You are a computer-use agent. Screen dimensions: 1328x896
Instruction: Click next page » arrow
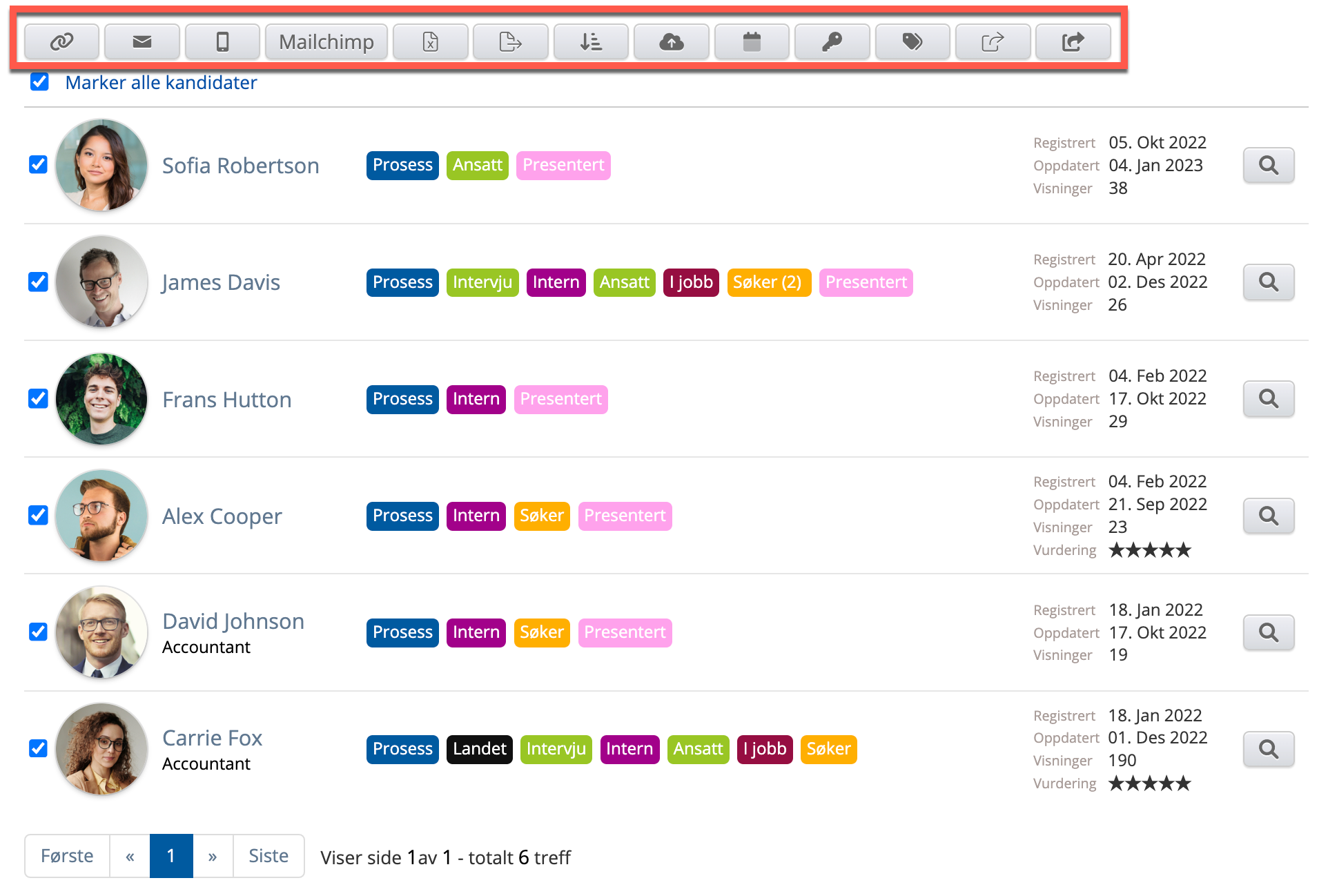pyautogui.click(x=213, y=856)
